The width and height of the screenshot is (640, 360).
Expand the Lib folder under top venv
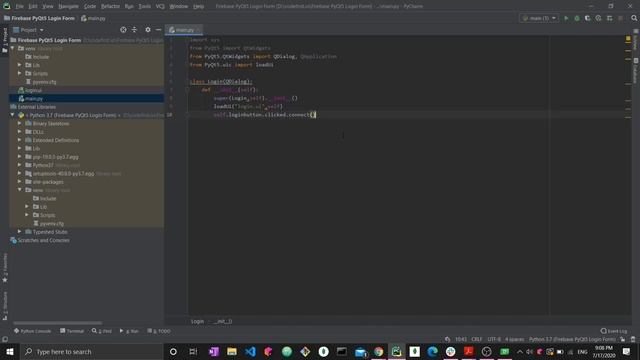point(20,65)
